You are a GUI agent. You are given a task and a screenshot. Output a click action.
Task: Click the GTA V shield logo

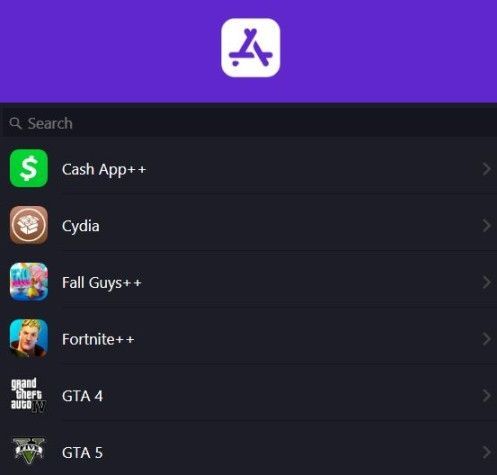click(x=28, y=451)
